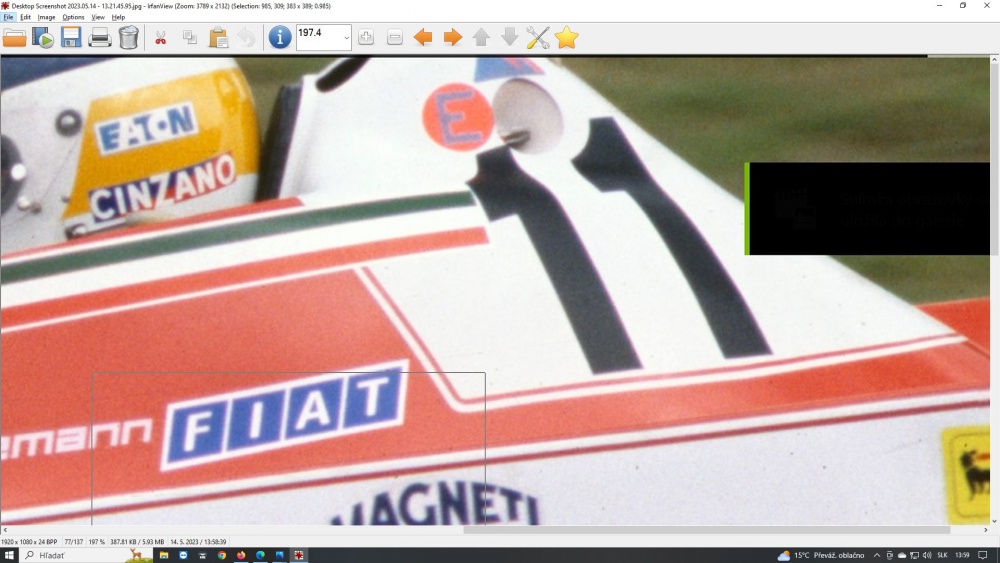This screenshot has height=563, width=1000.
Task: Open Firefox from the taskbar
Action: click(241, 555)
